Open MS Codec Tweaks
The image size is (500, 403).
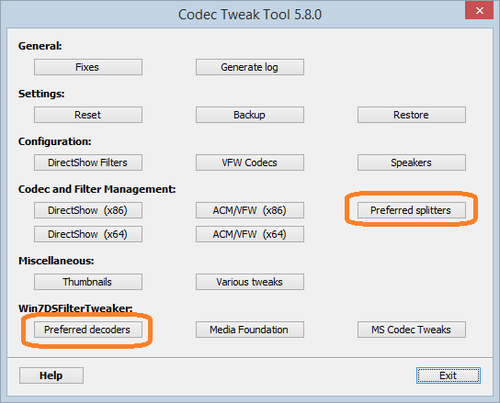(x=411, y=329)
